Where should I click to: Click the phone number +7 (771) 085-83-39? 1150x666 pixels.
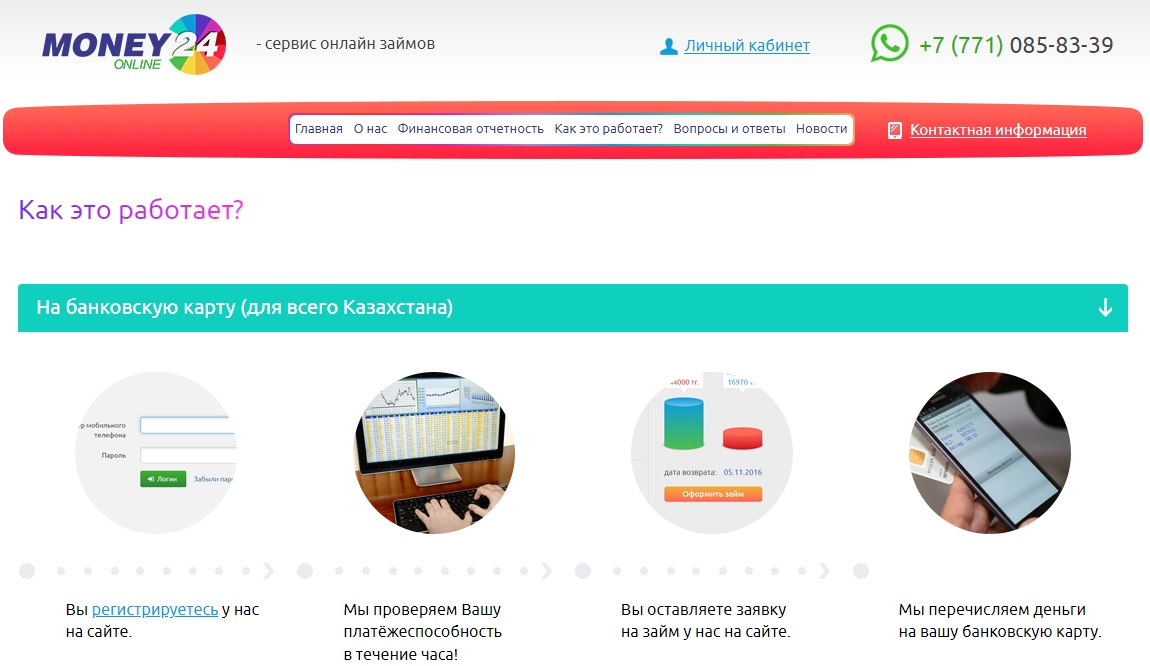[x=1016, y=45]
